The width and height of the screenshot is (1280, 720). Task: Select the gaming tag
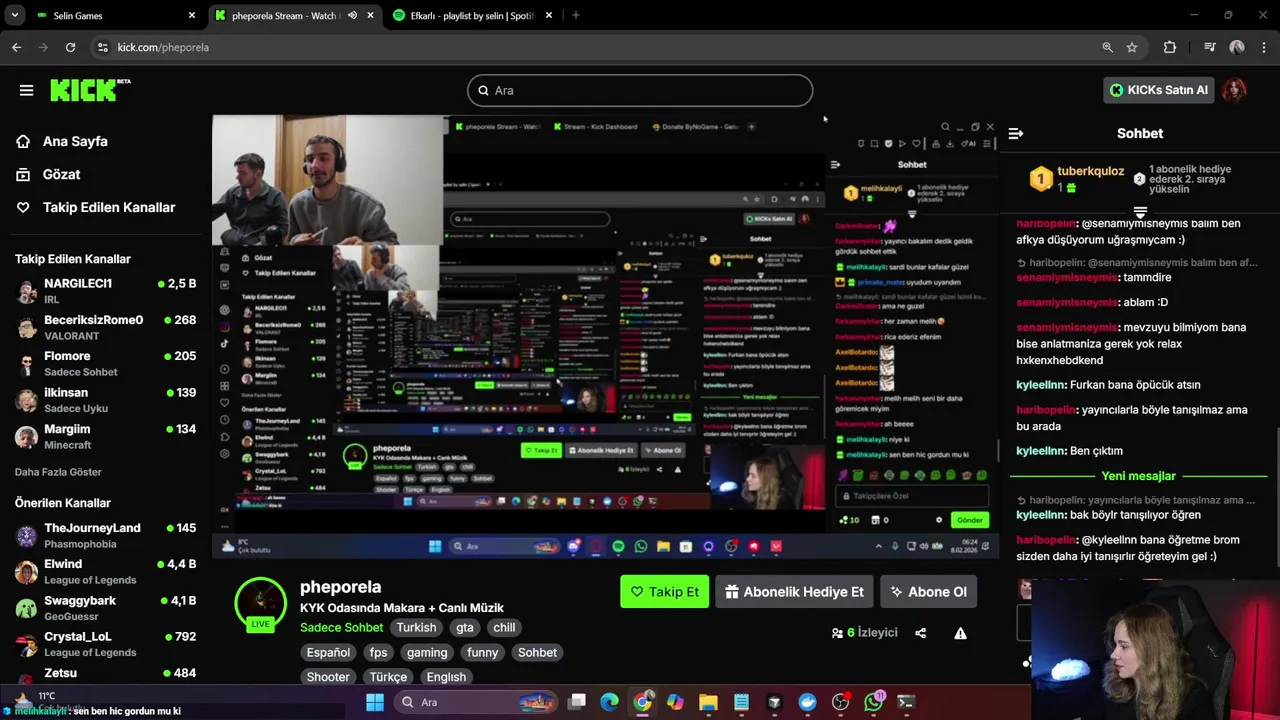click(x=427, y=652)
